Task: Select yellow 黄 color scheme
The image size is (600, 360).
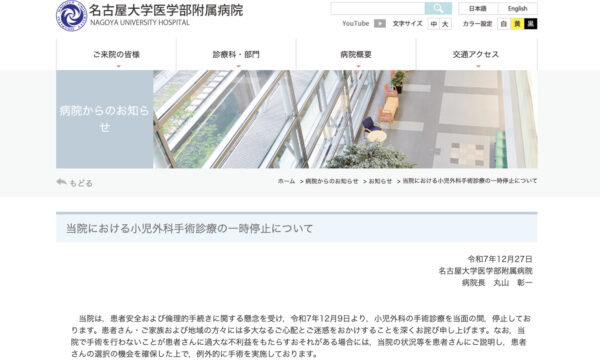Action: pos(517,24)
